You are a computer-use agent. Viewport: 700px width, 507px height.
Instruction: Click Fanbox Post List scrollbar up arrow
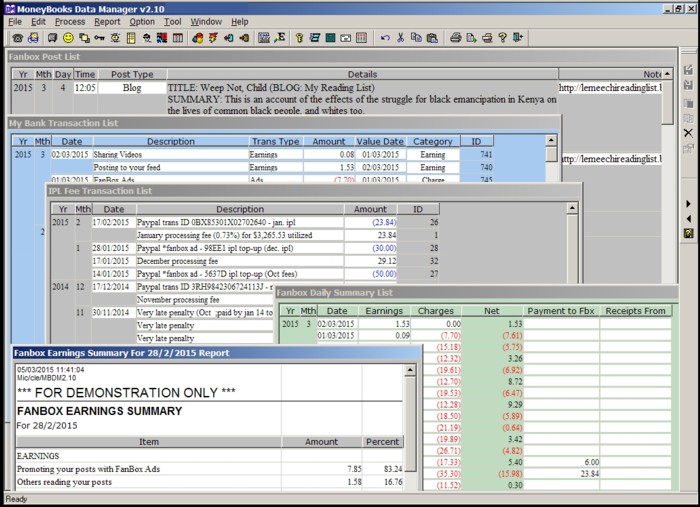coord(667,74)
